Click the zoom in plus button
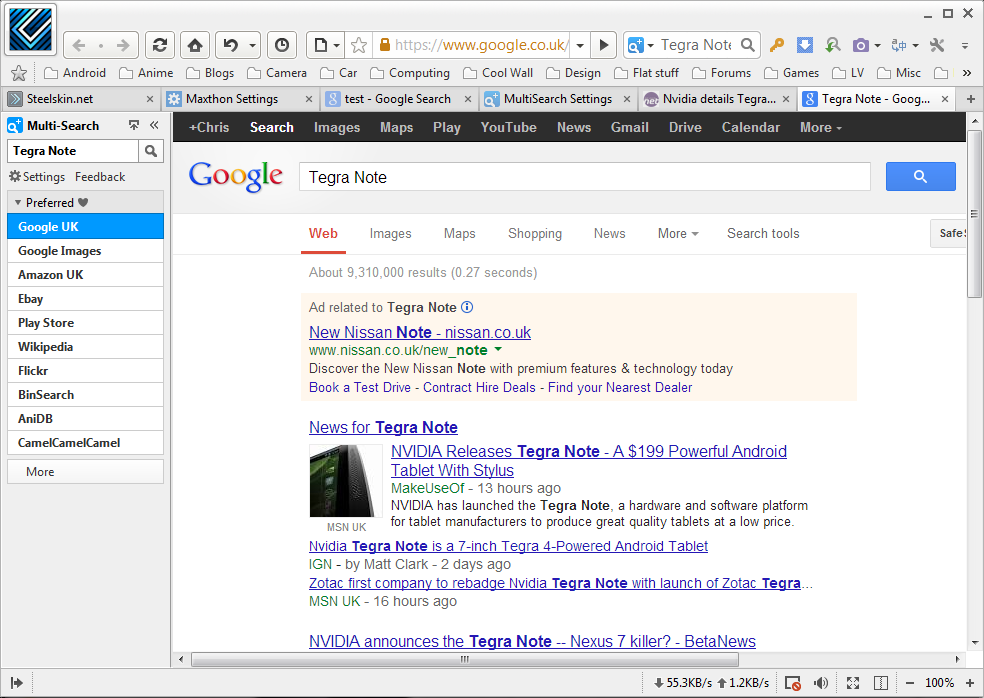Image resolution: width=984 pixels, height=698 pixels. [x=971, y=683]
